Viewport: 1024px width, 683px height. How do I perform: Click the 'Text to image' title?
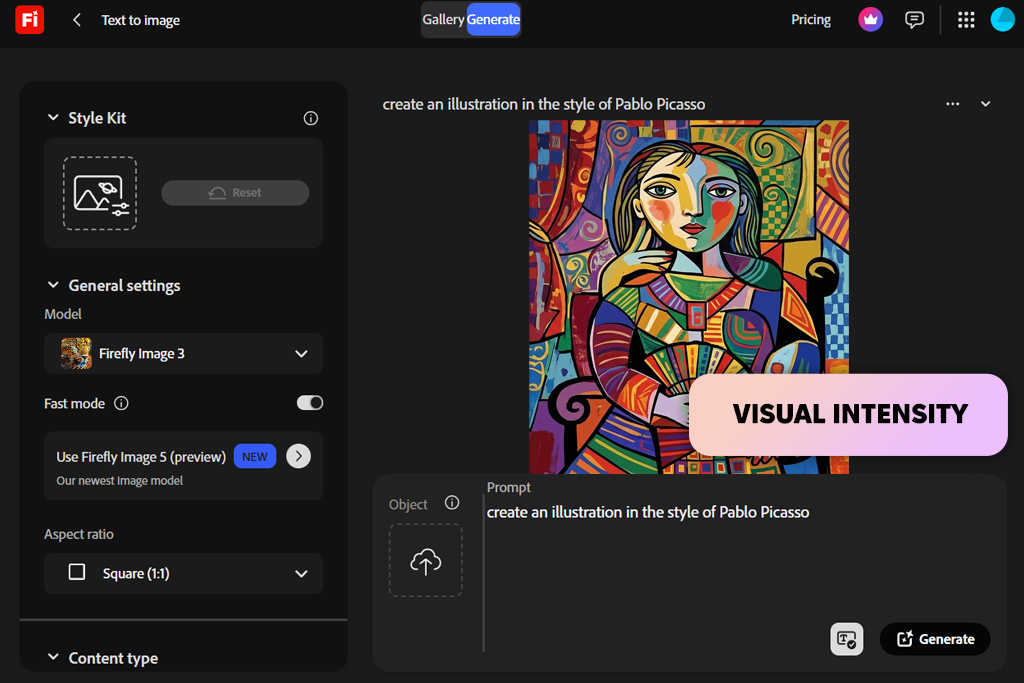coord(140,20)
